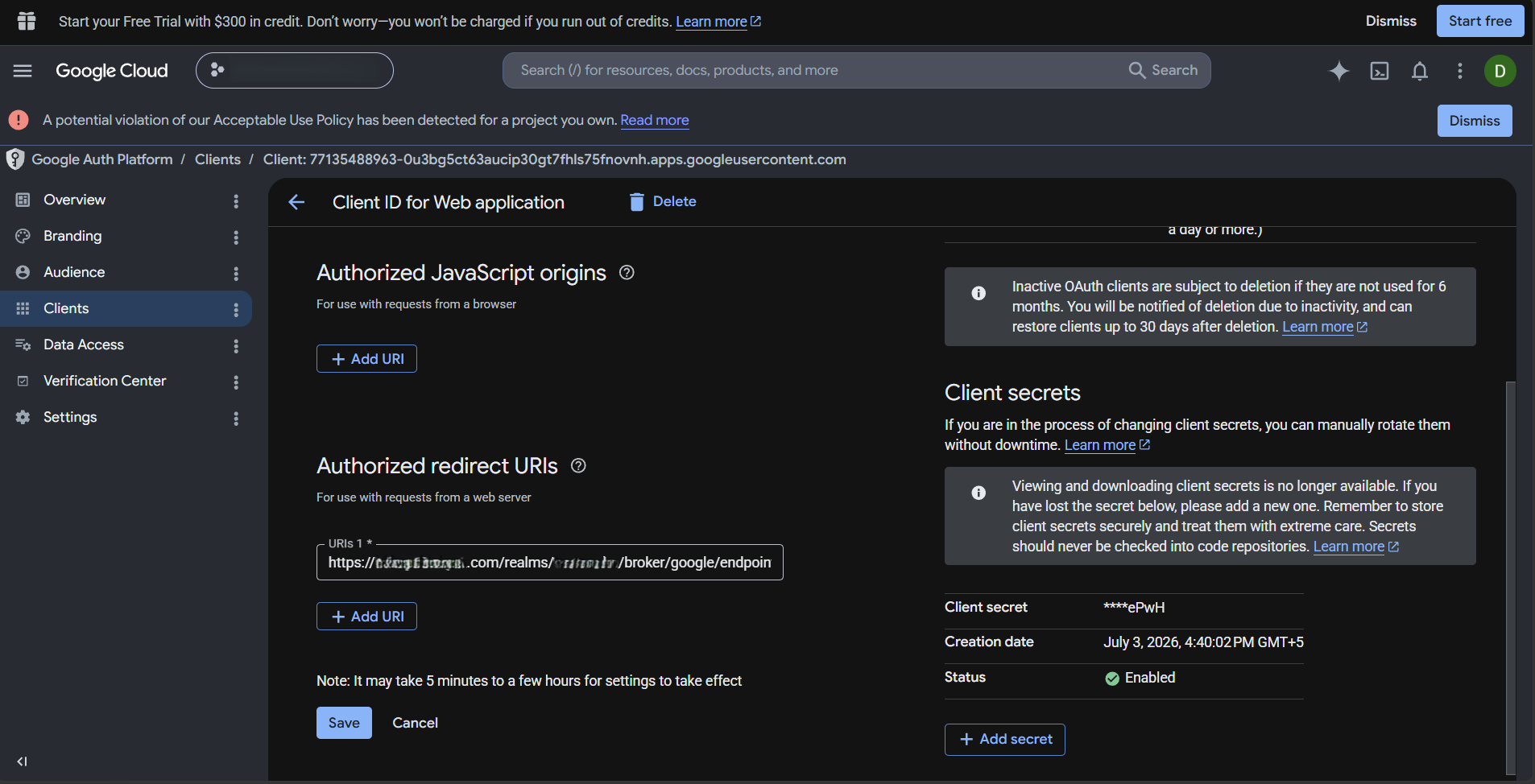Go to Google Auth Platform breadcrumb

102,159
